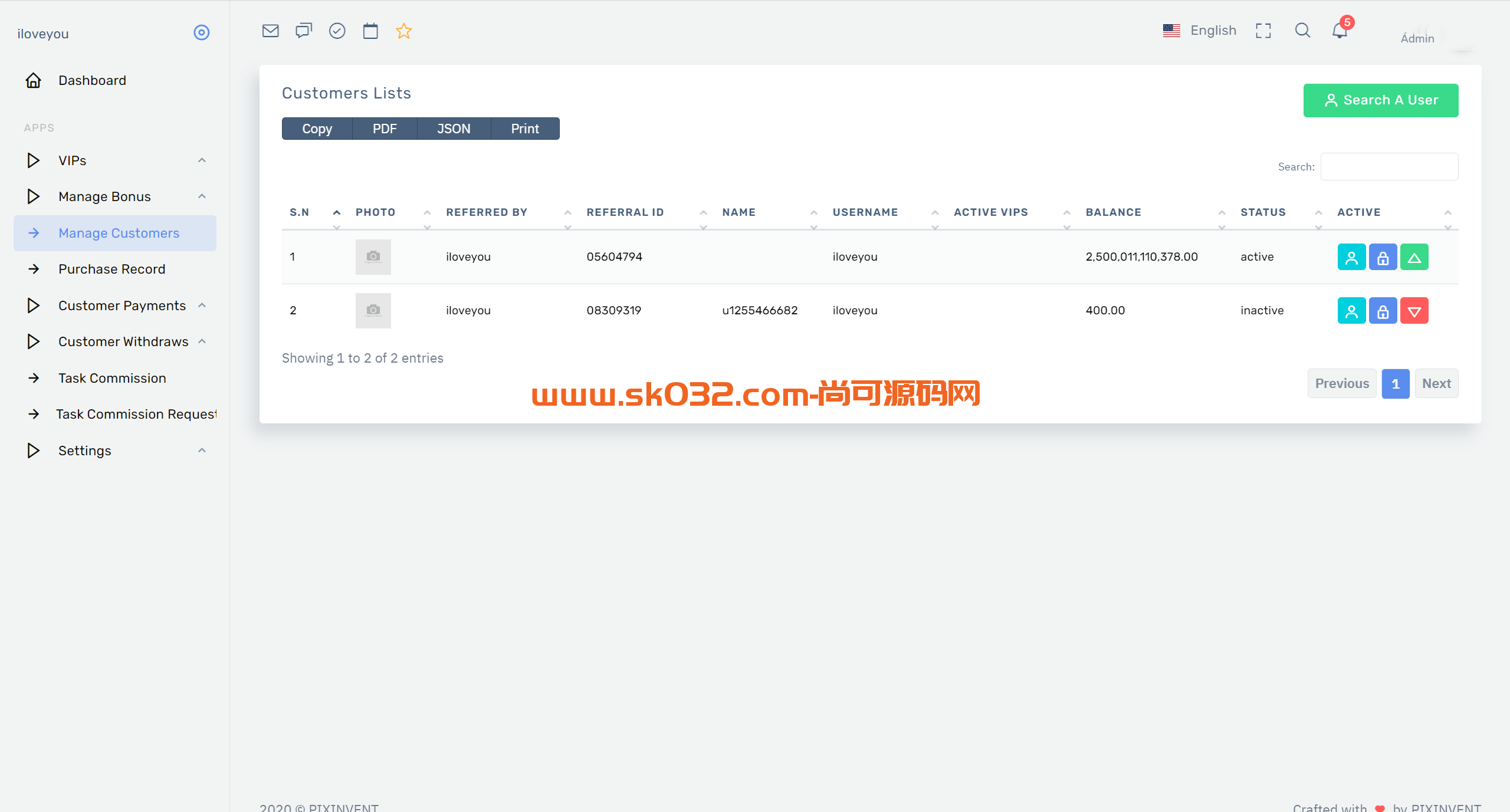This screenshot has height=812, width=1510.
Task: Click balance 2,500,011,110,378.00 cell
Action: (1141, 257)
